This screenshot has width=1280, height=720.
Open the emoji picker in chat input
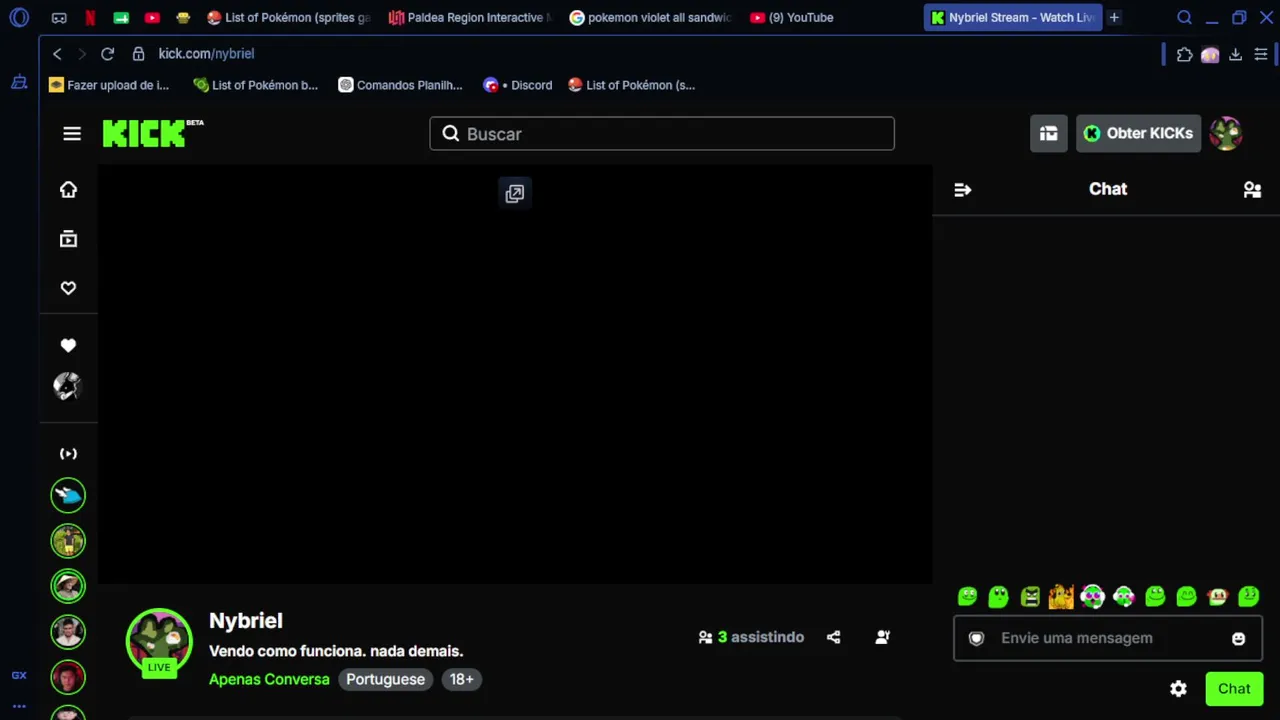[1239, 639]
